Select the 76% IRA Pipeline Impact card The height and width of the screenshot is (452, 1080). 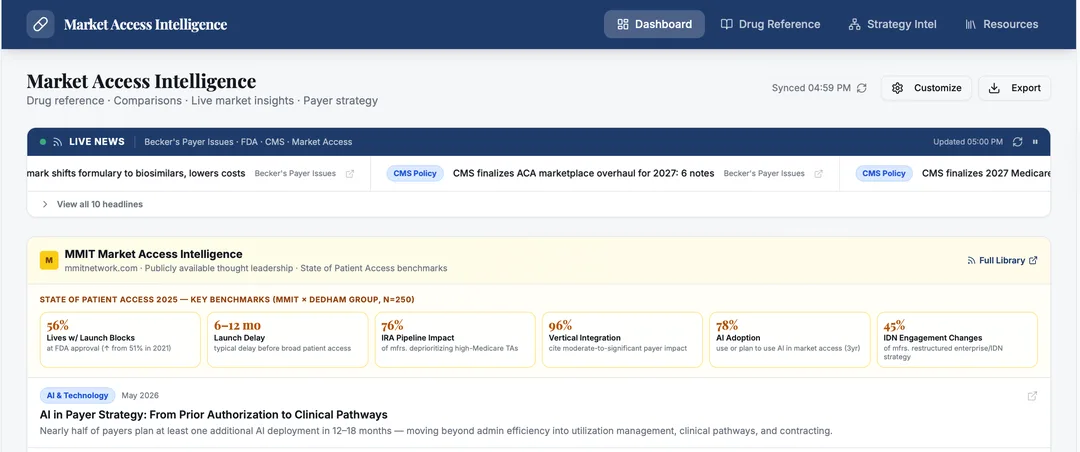pyautogui.click(x=455, y=340)
